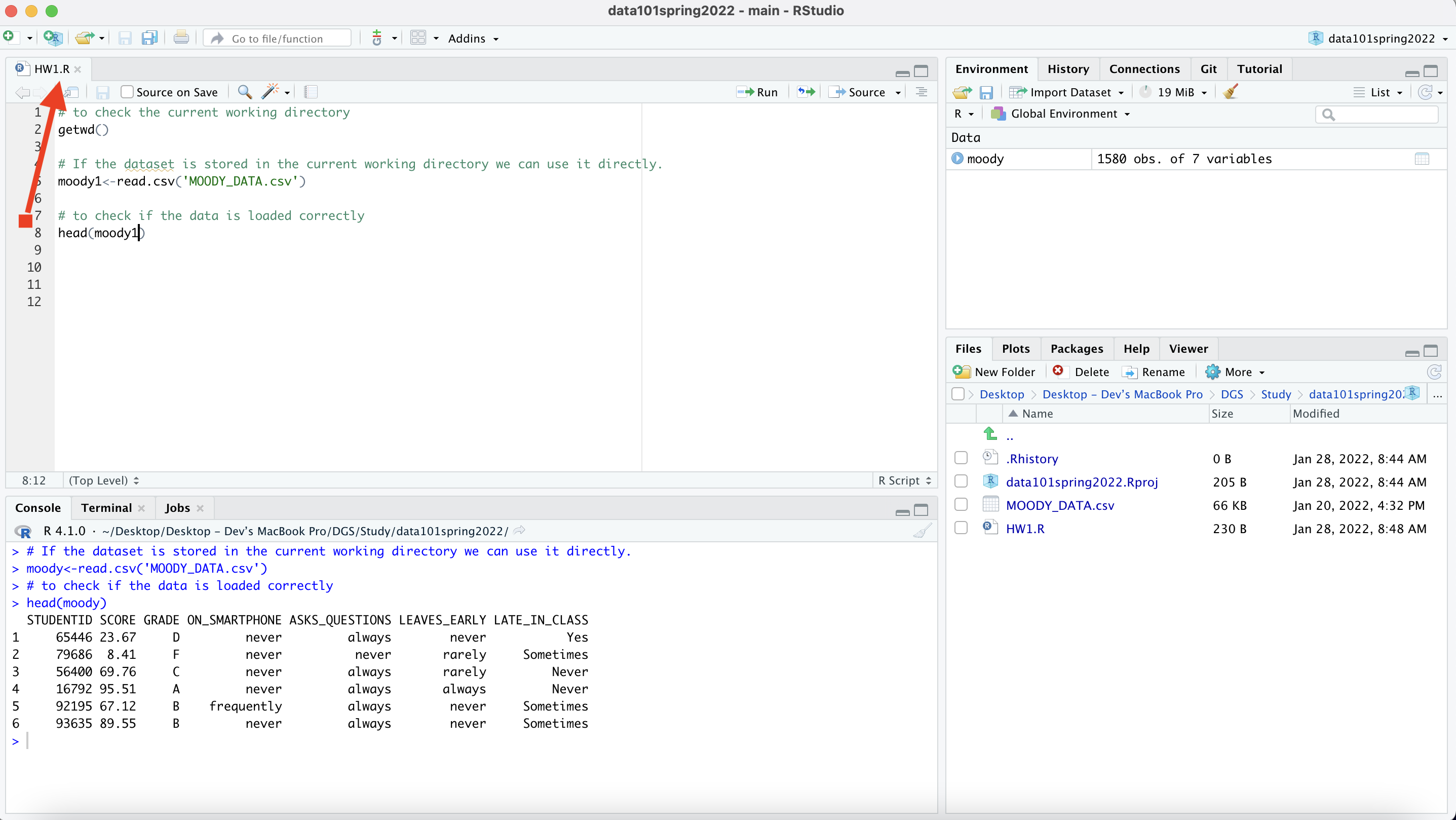The width and height of the screenshot is (1456, 820).
Task: View moody data table using grid icon
Action: [x=1422, y=159]
